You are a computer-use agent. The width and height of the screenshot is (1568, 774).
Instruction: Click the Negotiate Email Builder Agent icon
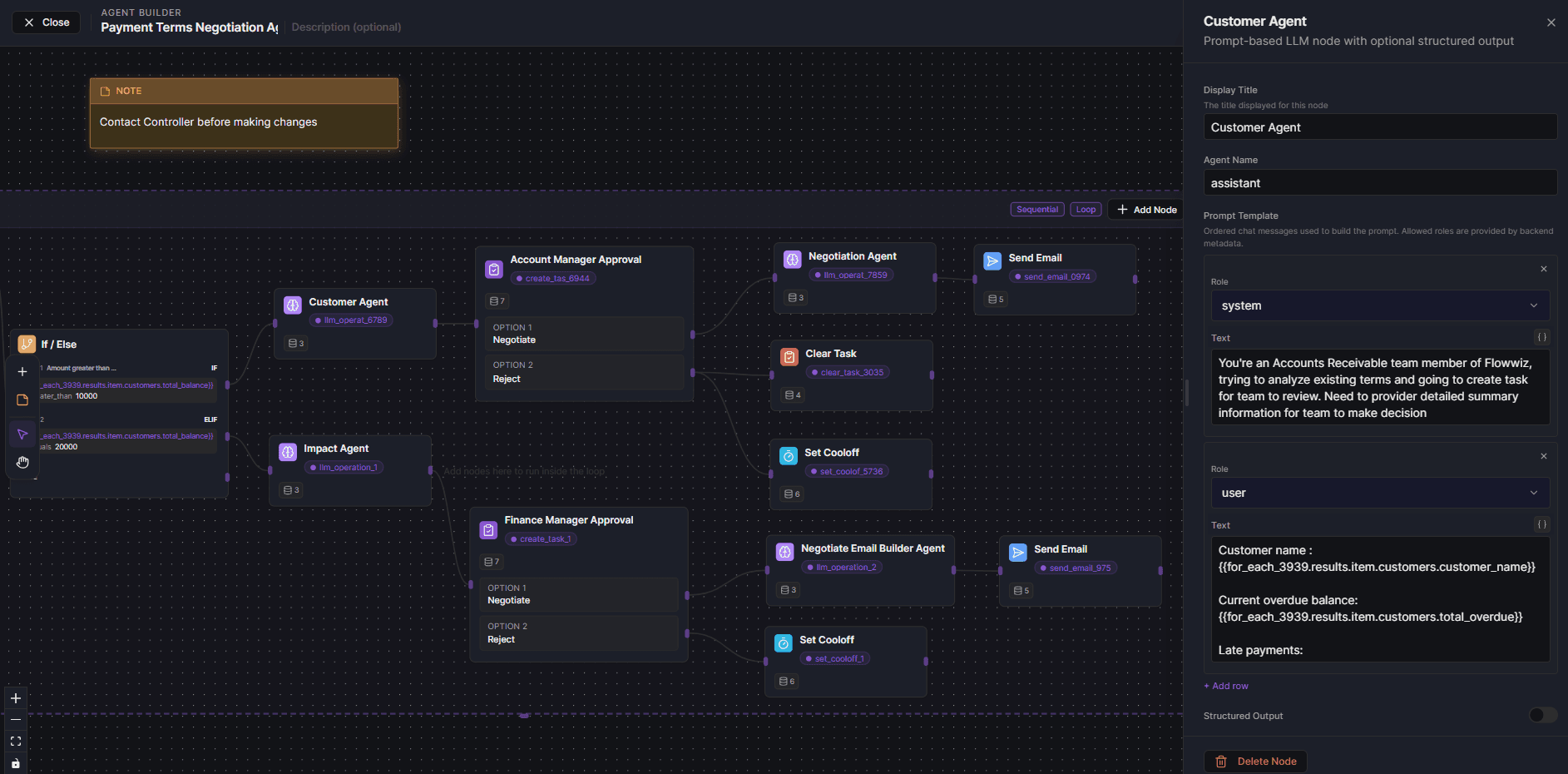(x=785, y=552)
